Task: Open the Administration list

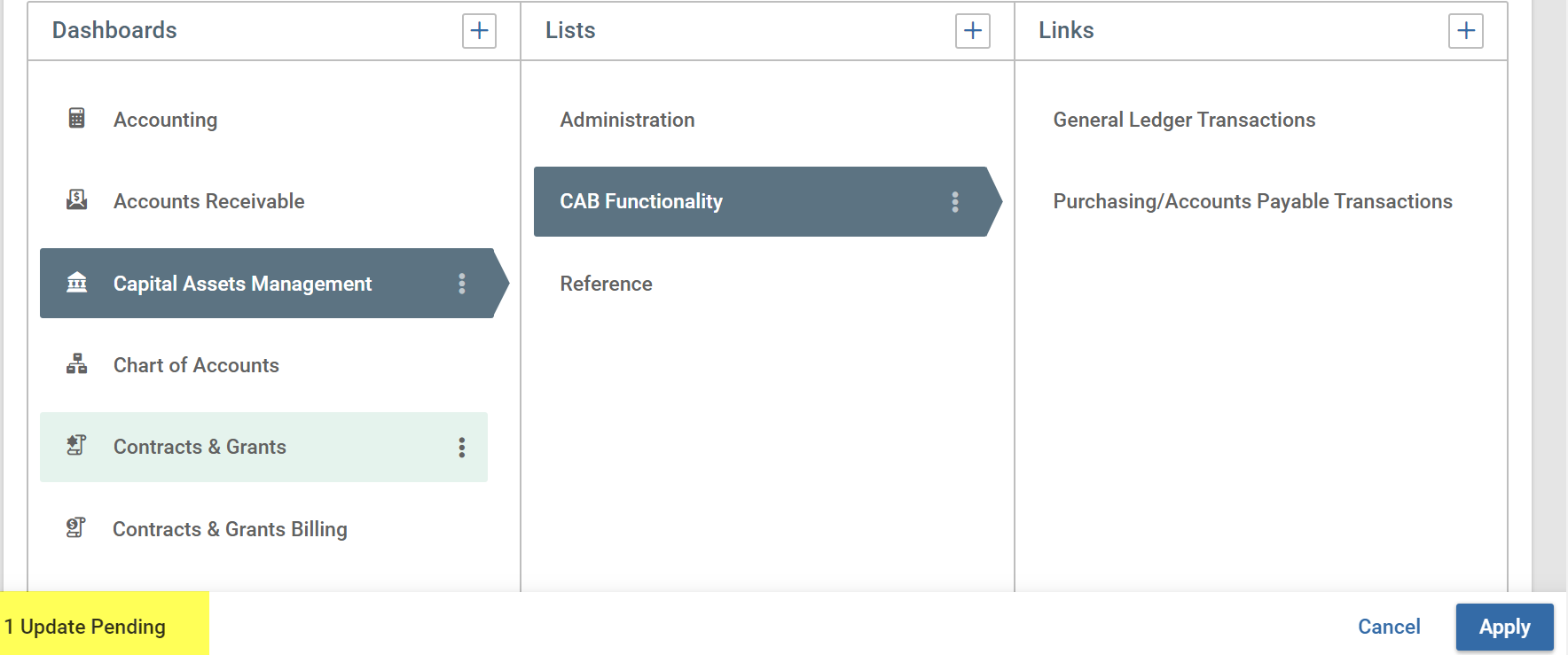Action: [627, 120]
